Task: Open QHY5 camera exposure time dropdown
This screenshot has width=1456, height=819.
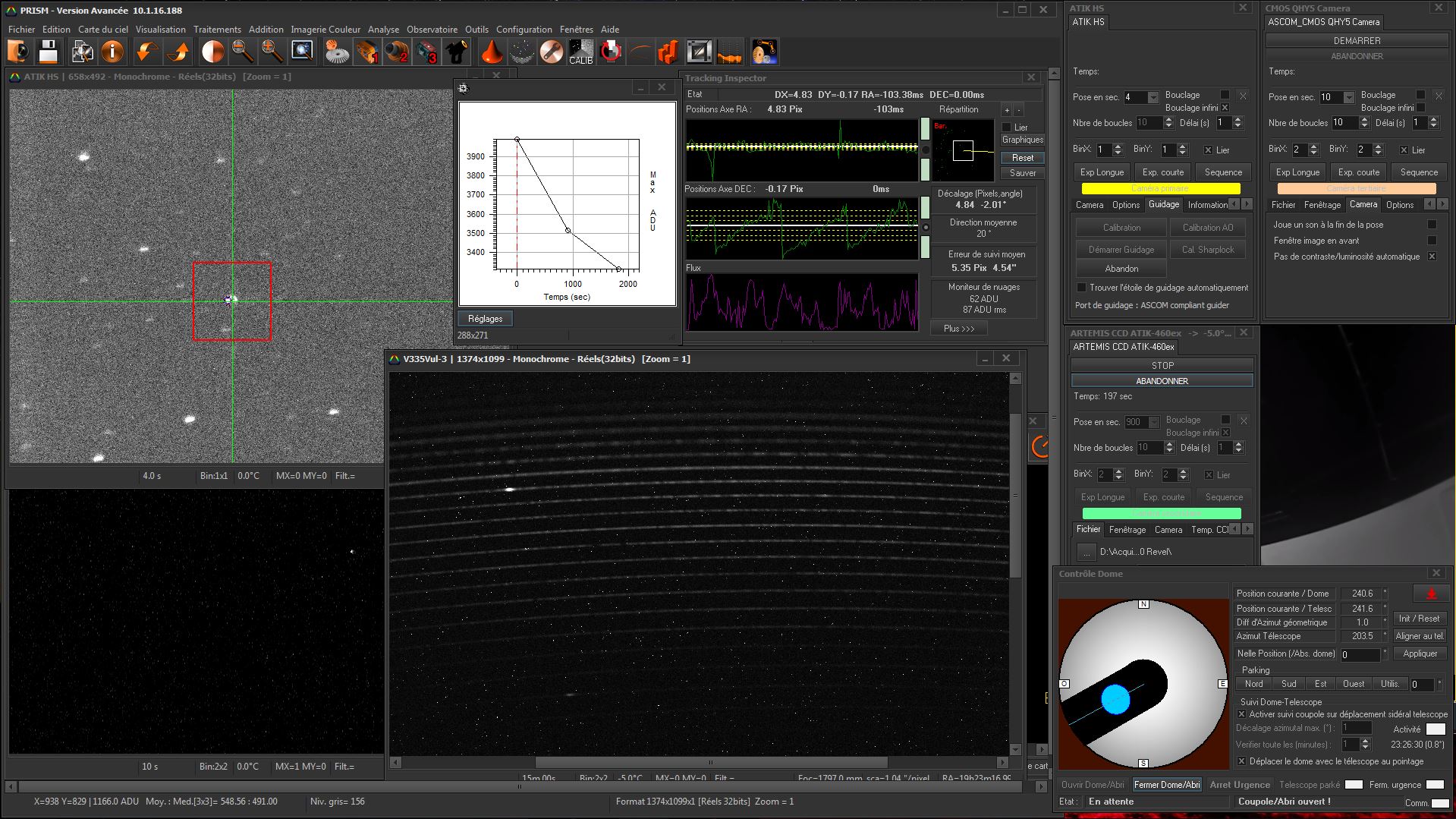Action: pos(1349,97)
